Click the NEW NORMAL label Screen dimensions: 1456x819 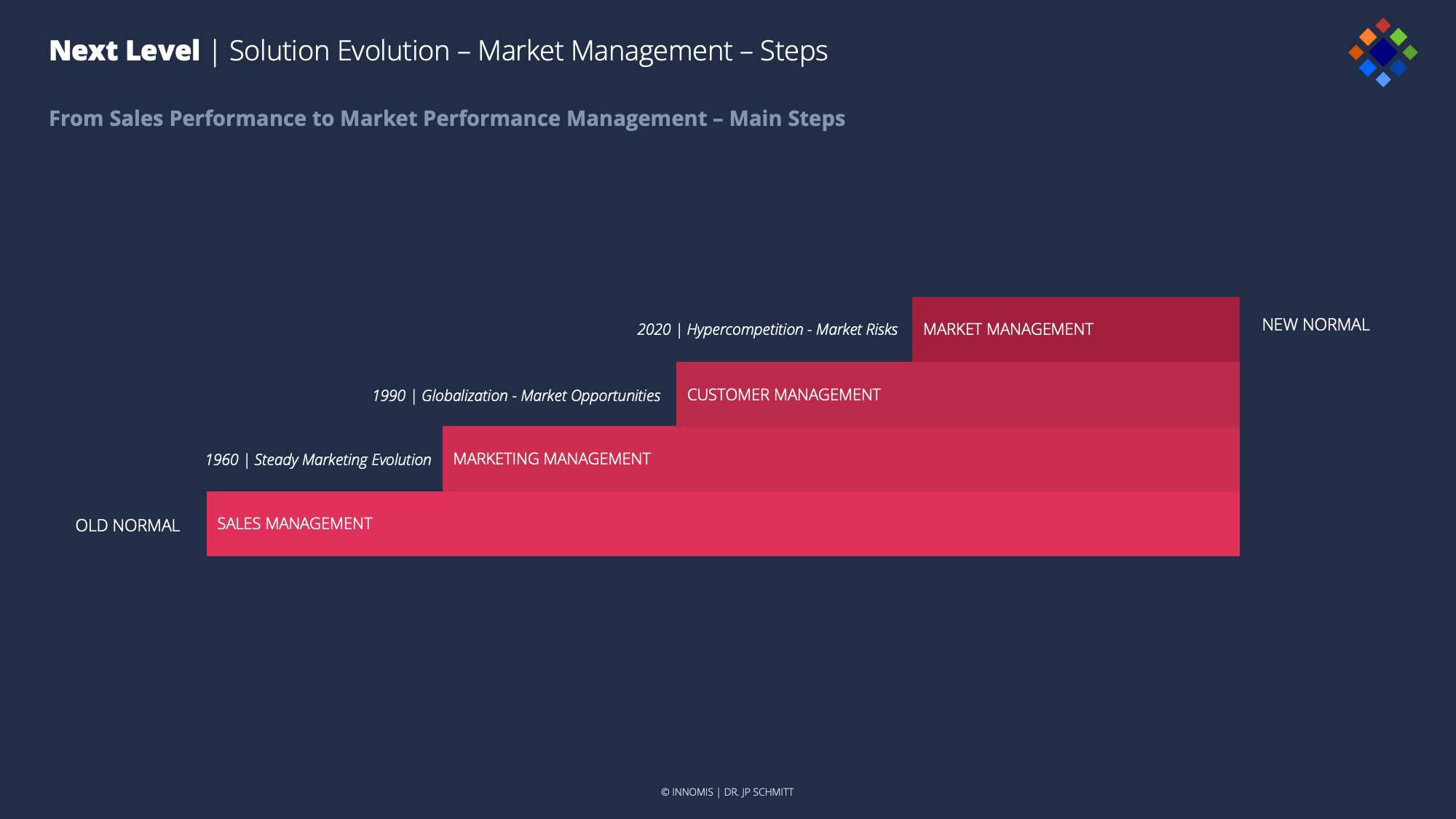[x=1315, y=325]
